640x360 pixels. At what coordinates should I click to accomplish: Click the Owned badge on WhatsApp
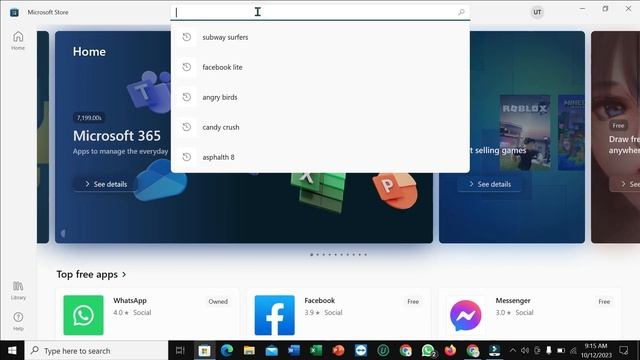218,302
